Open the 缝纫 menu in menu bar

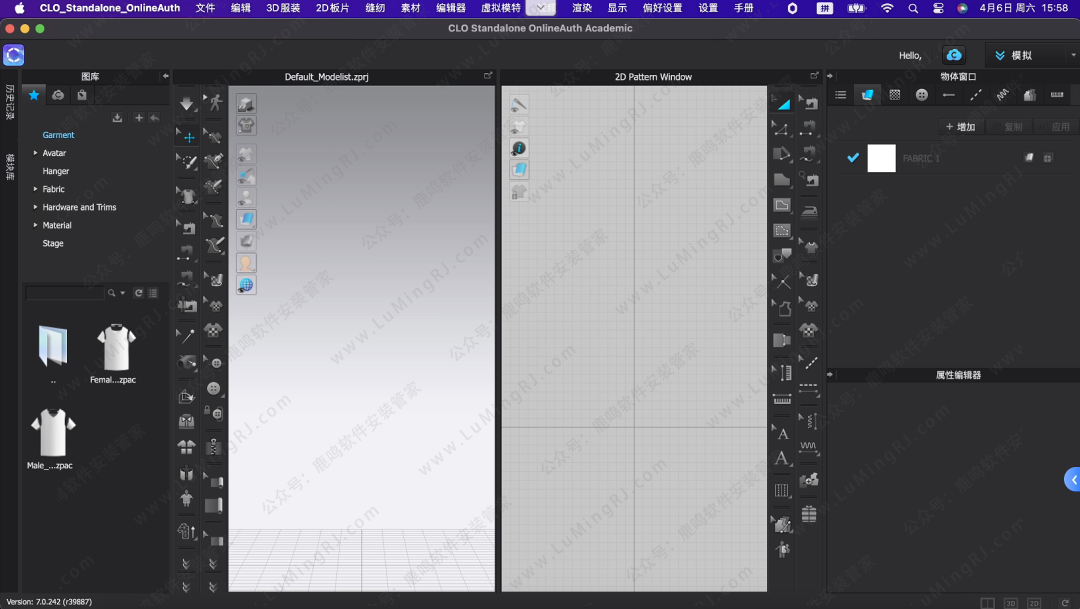coord(375,8)
